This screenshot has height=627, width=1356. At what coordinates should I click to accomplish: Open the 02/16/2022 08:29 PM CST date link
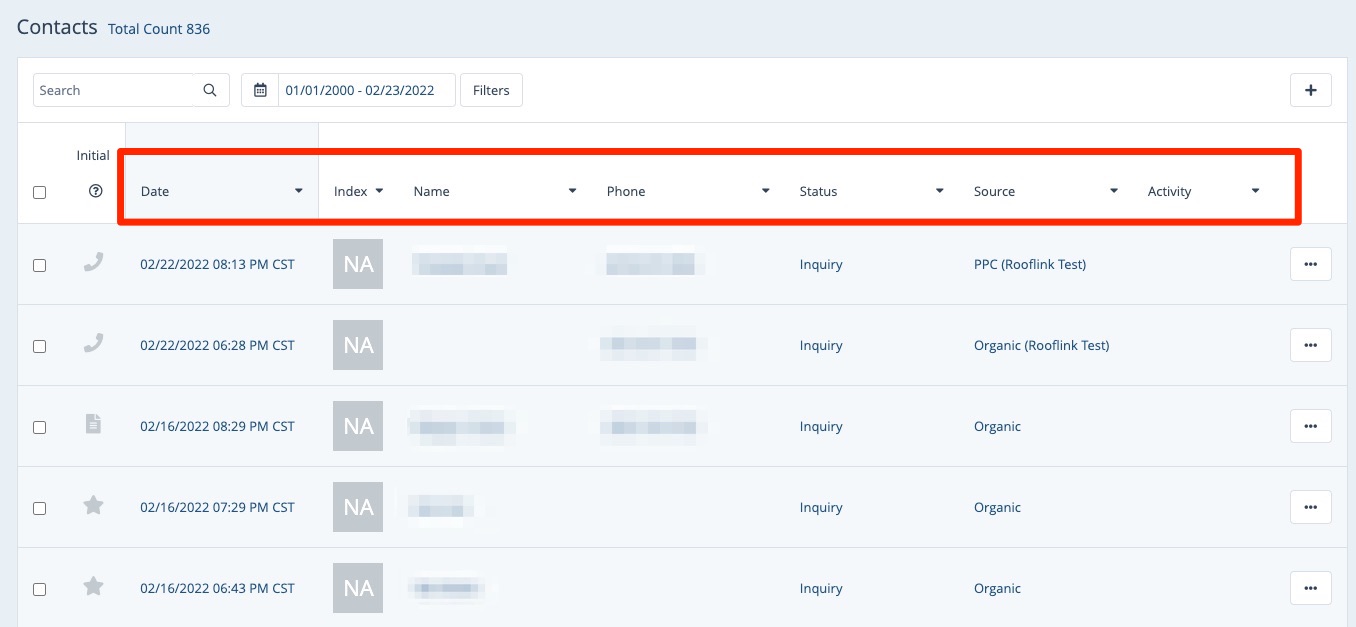[217, 426]
